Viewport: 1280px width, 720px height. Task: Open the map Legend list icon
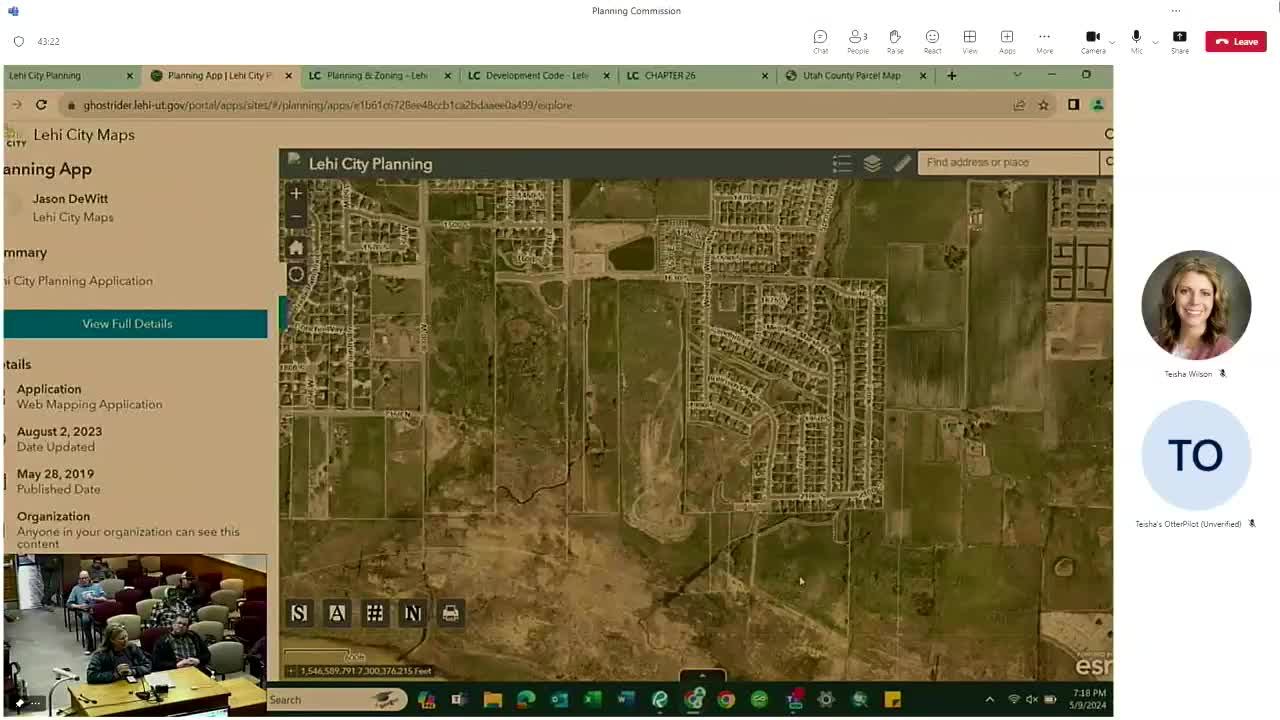pyautogui.click(x=842, y=164)
